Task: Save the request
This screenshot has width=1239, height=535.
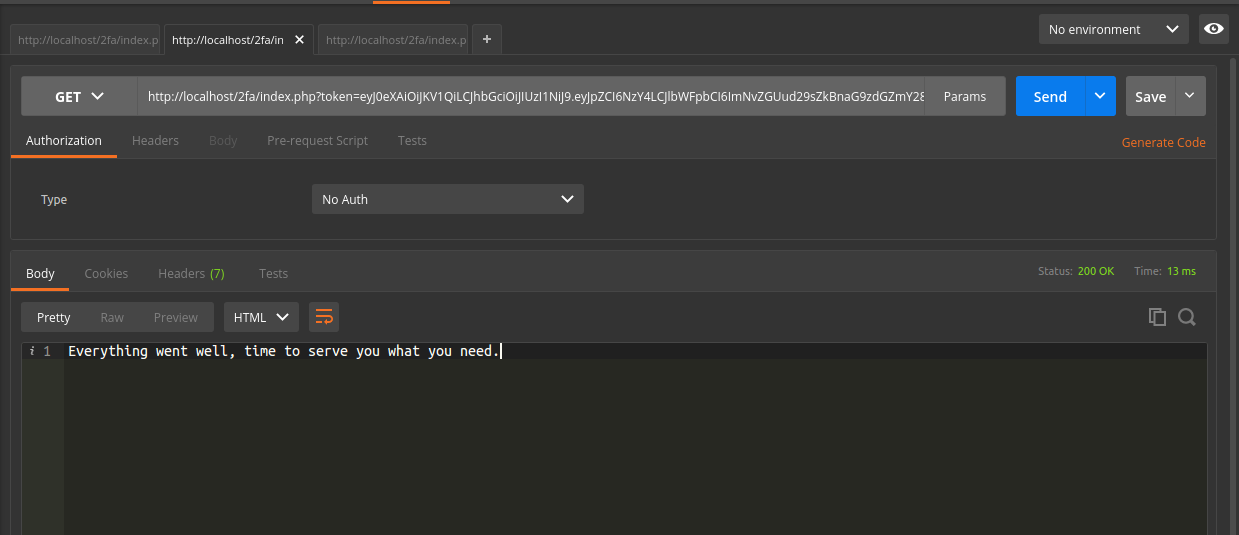Action: pos(1151,96)
